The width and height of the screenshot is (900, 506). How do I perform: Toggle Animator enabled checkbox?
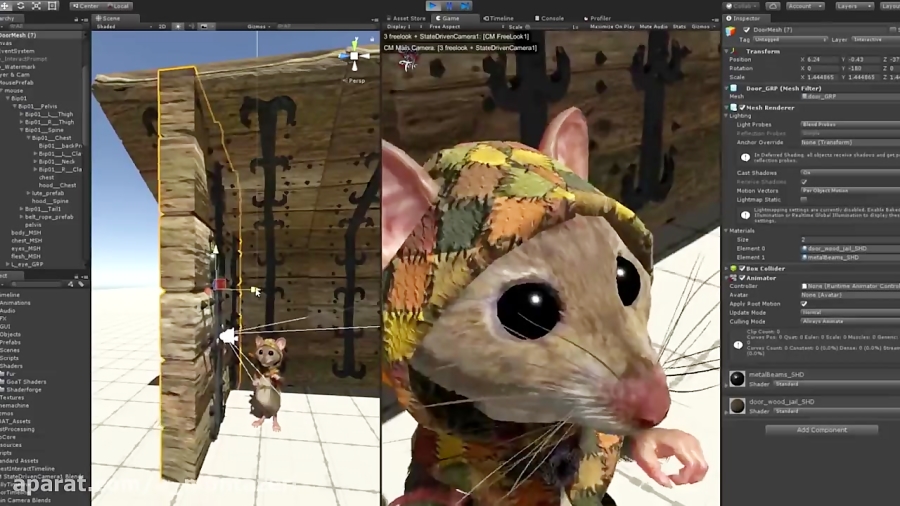click(742, 278)
